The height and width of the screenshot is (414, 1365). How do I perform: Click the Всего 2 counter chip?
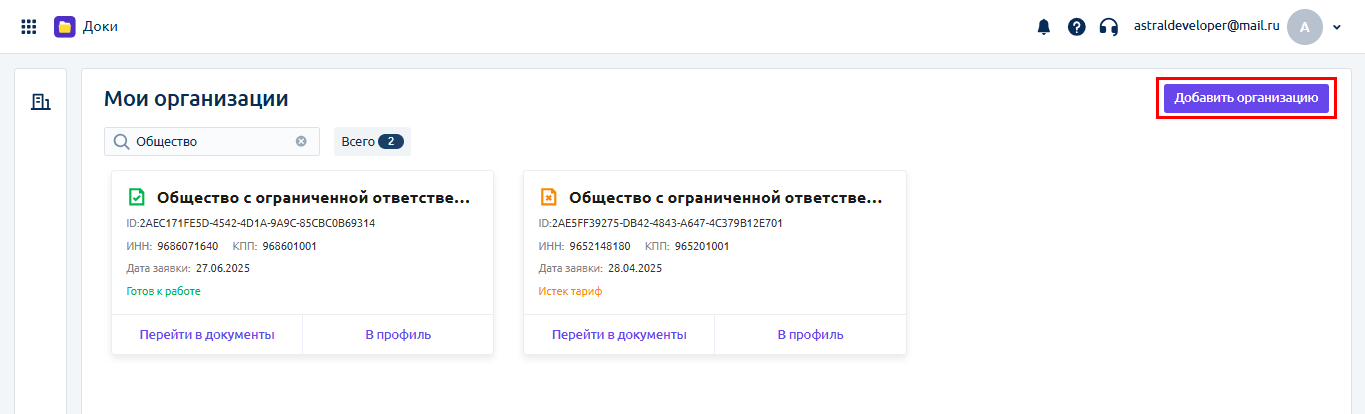(x=372, y=142)
